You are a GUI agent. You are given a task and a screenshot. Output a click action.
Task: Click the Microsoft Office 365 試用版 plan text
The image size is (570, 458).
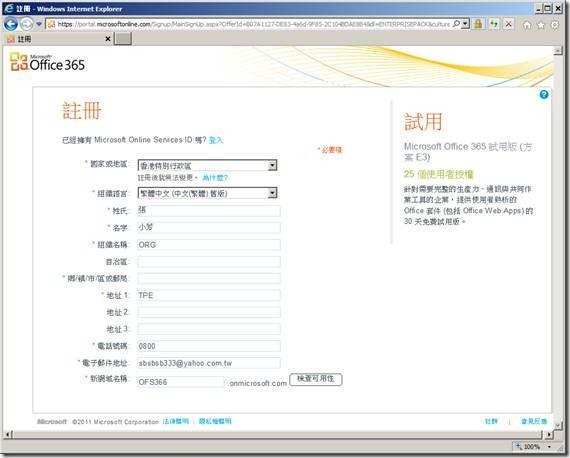click(x=468, y=152)
